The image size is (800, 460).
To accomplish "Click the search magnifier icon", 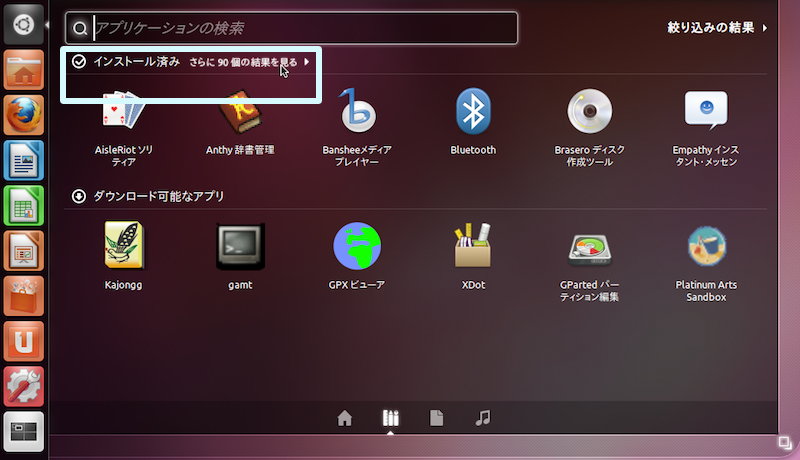I will click(x=80, y=29).
